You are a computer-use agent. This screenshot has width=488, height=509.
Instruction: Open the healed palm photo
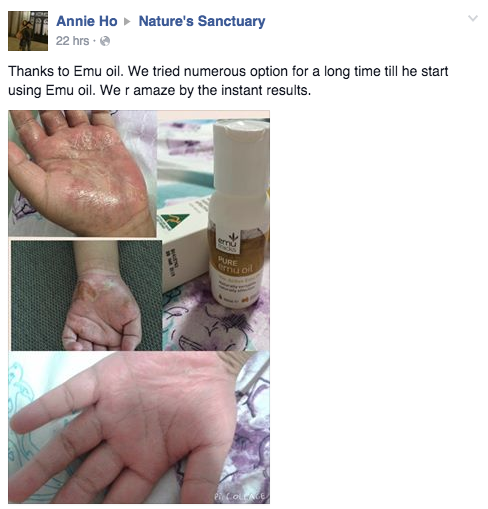coord(139,427)
